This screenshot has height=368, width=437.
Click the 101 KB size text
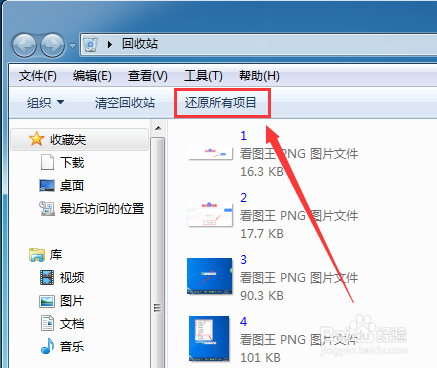pos(260,358)
